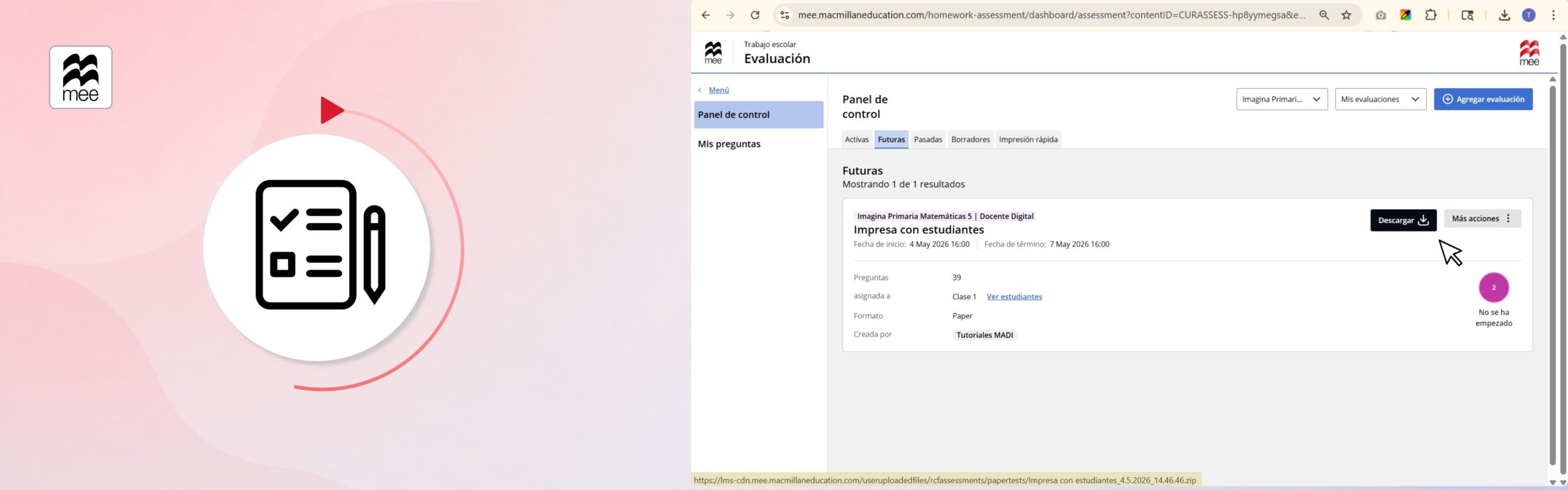1568x490 pixels.
Task: Open the zoom magnifier icon in address bar
Action: (1324, 15)
